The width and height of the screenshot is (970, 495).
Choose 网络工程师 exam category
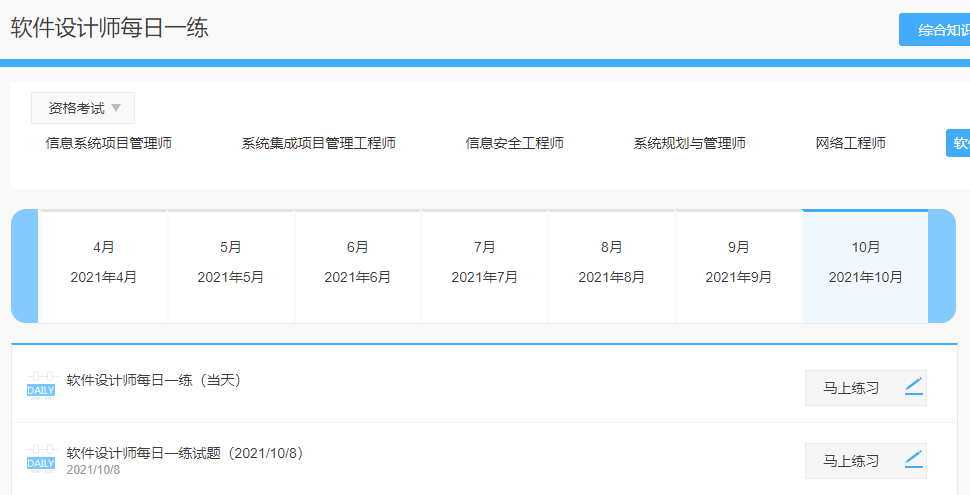850,143
